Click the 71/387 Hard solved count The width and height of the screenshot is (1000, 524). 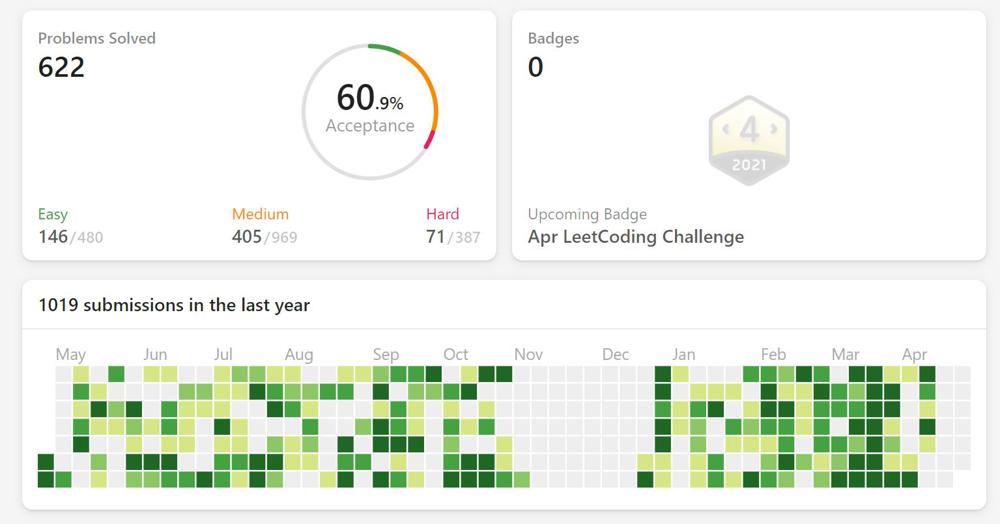[453, 237]
